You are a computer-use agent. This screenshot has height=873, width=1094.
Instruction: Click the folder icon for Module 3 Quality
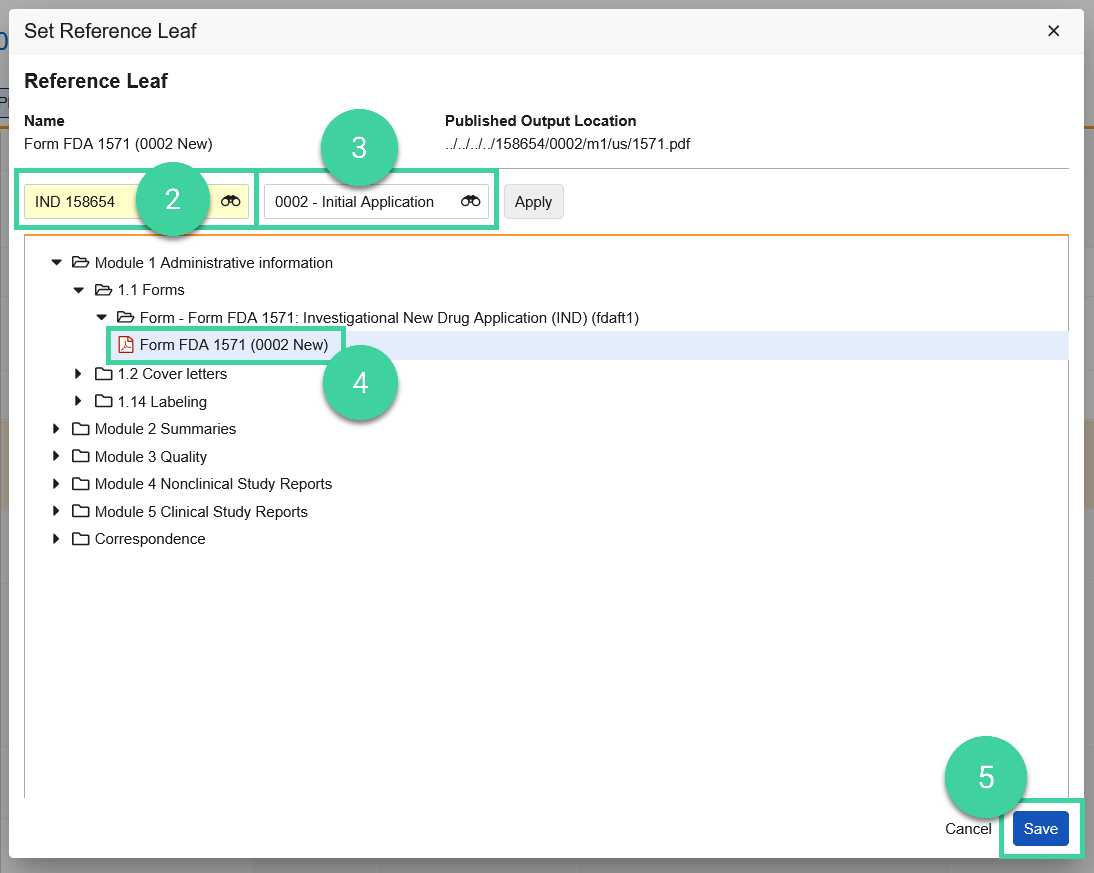[x=80, y=456]
